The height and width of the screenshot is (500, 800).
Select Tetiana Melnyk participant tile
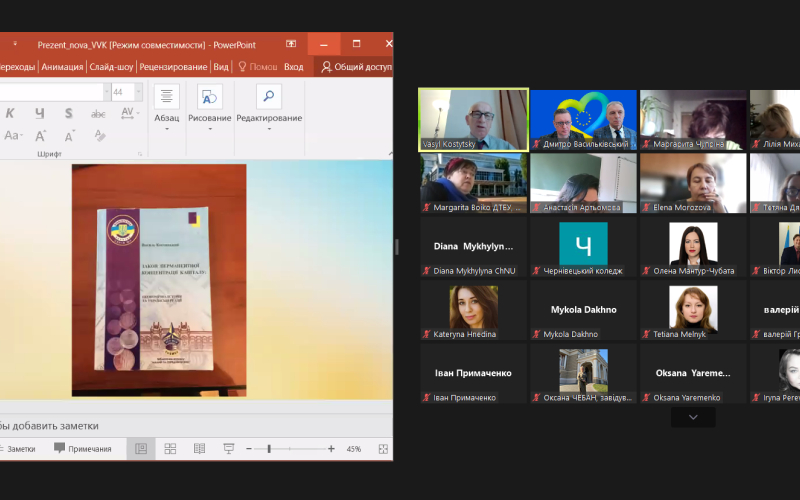tap(693, 310)
